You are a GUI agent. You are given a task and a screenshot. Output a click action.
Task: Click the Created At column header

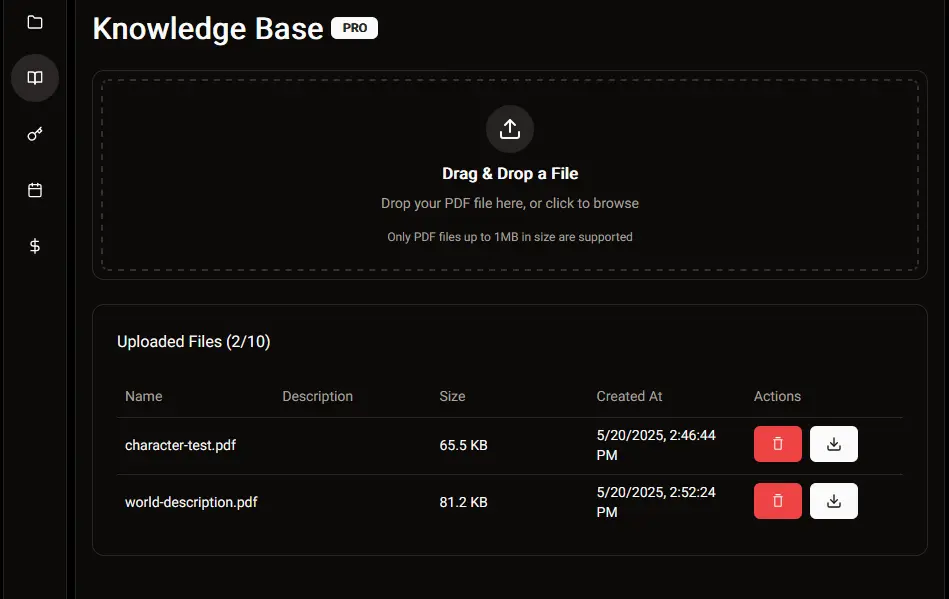pyautogui.click(x=629, y=396)
